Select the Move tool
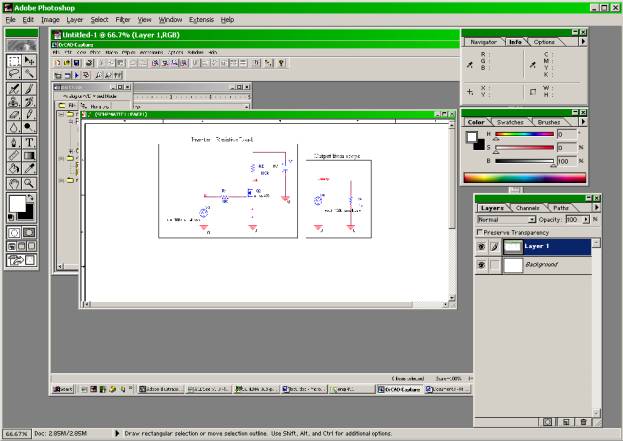Image resolution: width=623 pixels, height=441 pixels. pyautogui.click(x=29, y=60)
